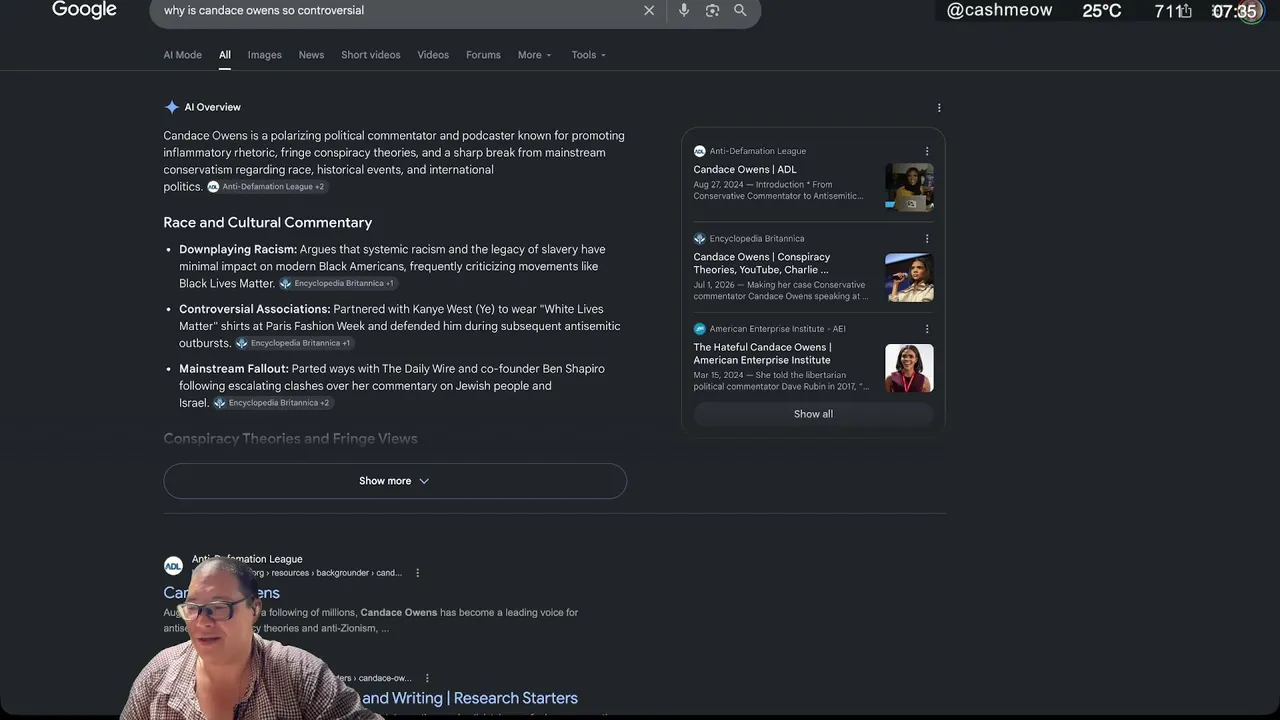Open ADL card thumbnail image

909,187
